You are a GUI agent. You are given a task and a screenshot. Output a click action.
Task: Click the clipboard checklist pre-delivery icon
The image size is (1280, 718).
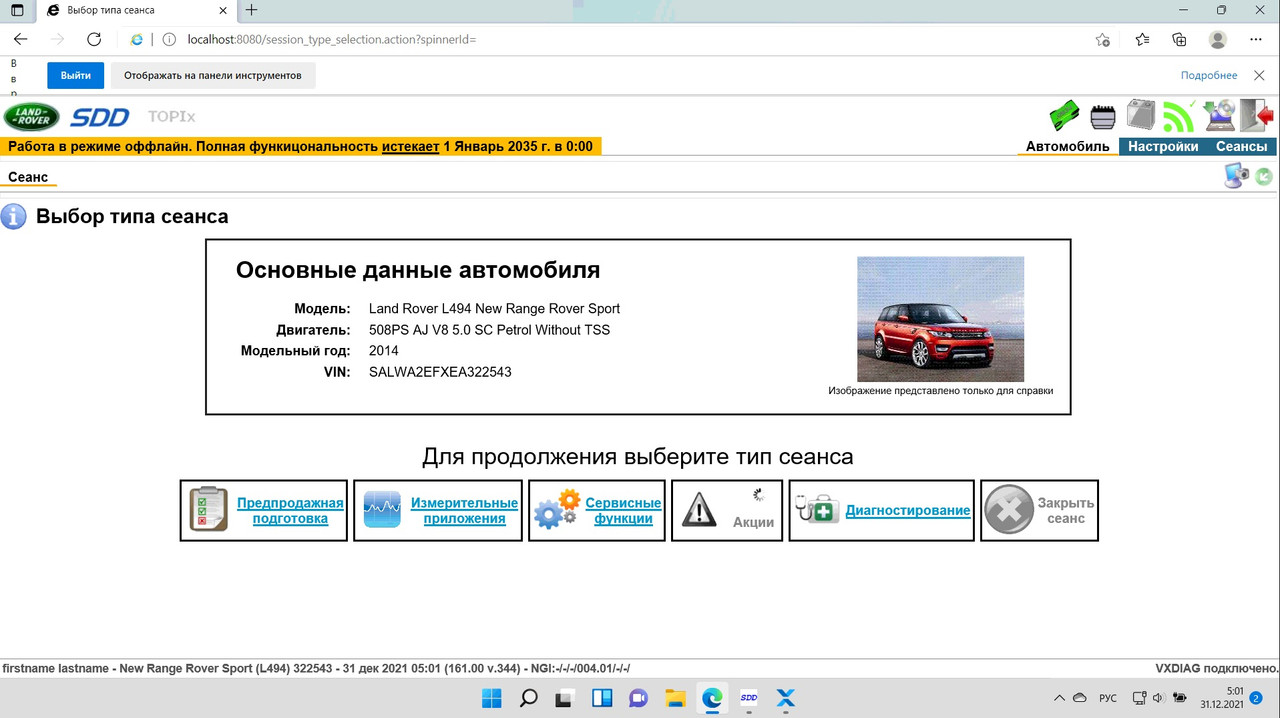209,509
